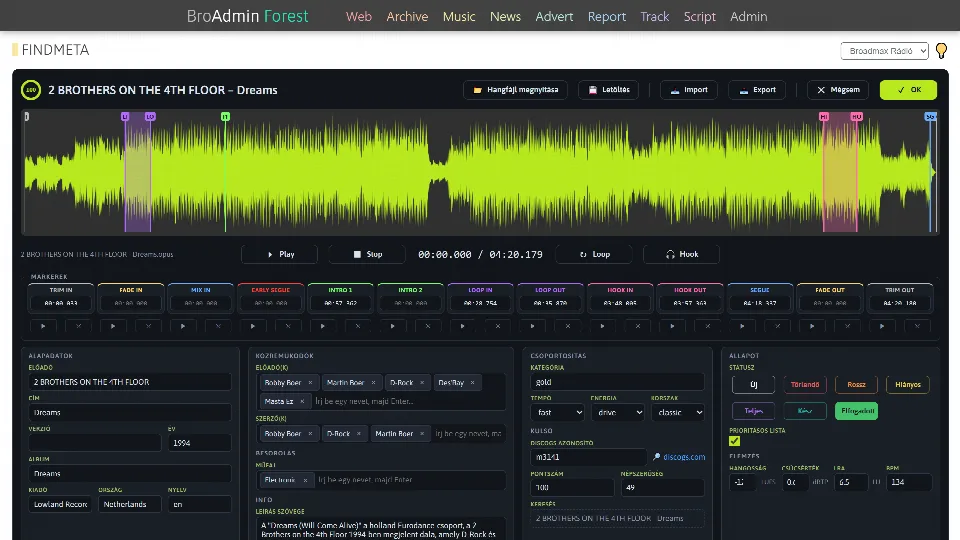The height and width of the screenshot is (540, 960).
Task: Play from the EARLY SEGUE marker
Action: (253, 326)
